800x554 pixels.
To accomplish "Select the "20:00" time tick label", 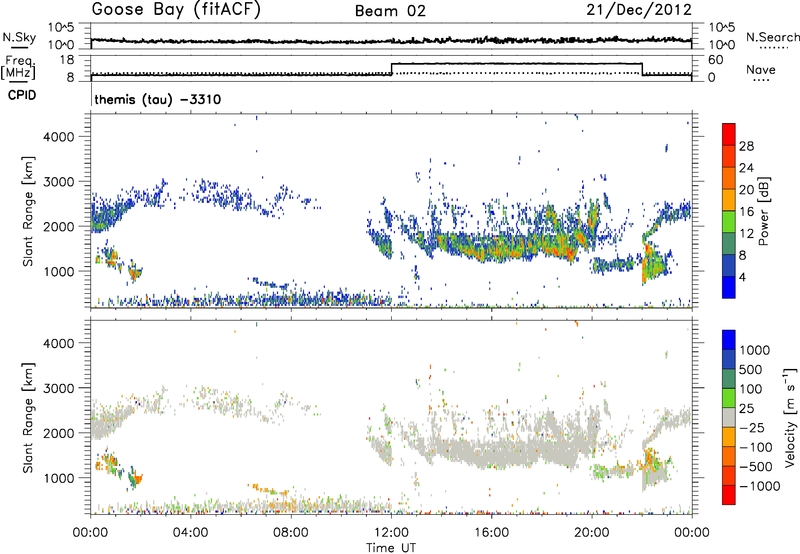I will (591, 533).
